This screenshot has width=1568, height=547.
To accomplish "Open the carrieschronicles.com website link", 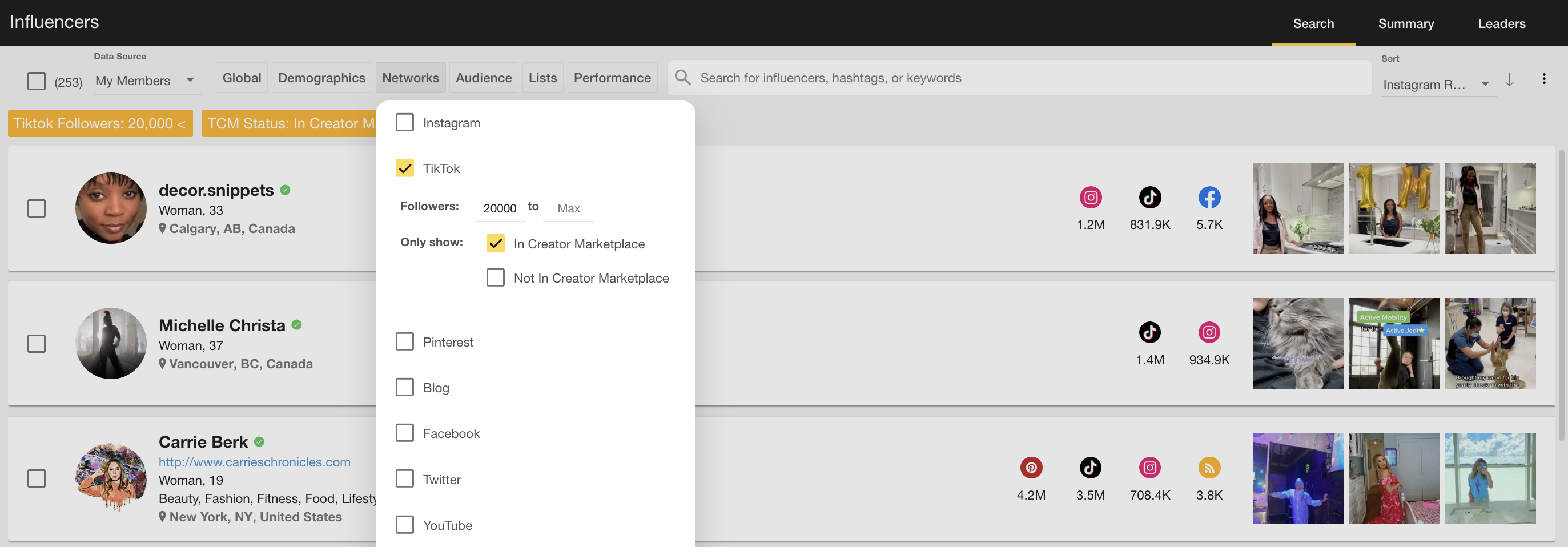I will point(254,462).
